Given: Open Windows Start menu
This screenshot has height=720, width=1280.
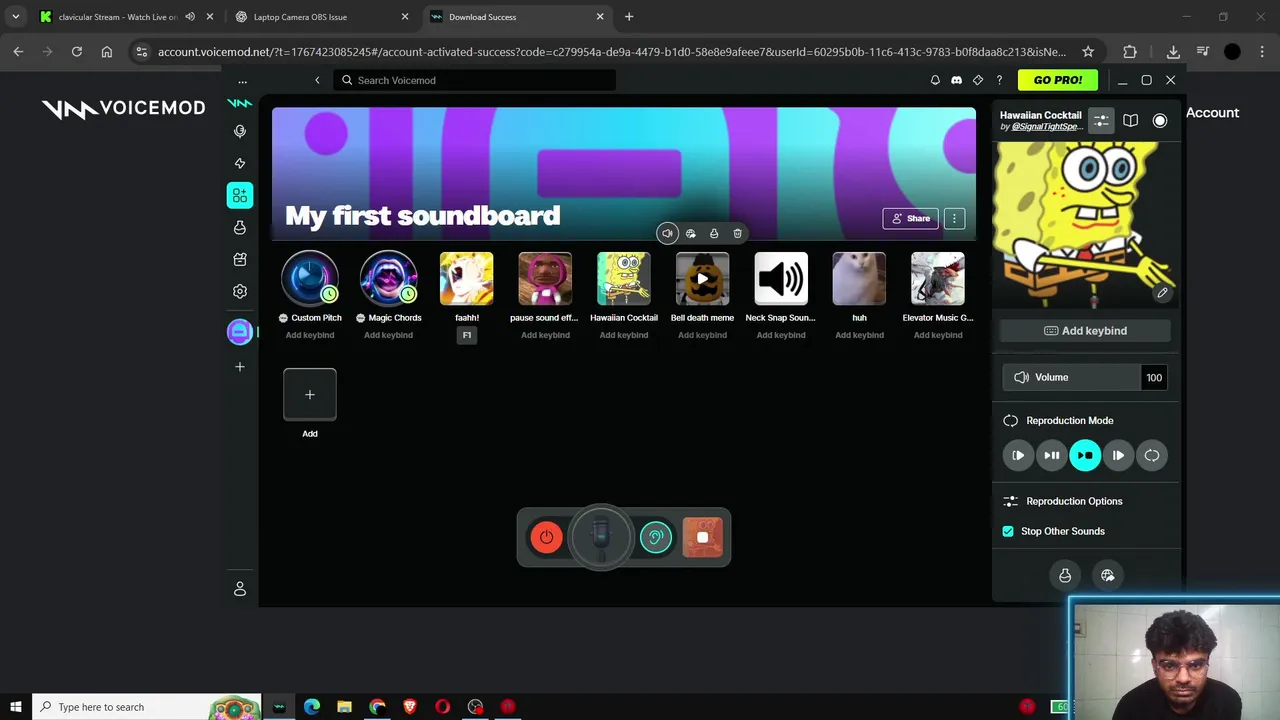Looking at the screenshot, I should coord(16,707).
